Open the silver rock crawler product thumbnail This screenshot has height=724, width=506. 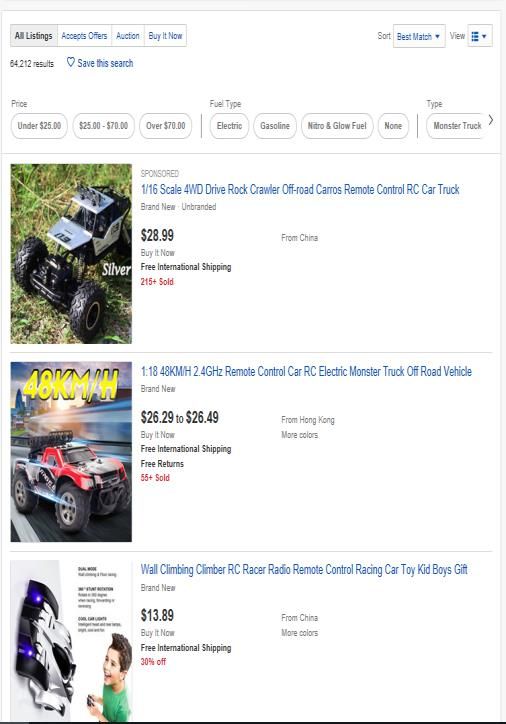tap(71, 254)
